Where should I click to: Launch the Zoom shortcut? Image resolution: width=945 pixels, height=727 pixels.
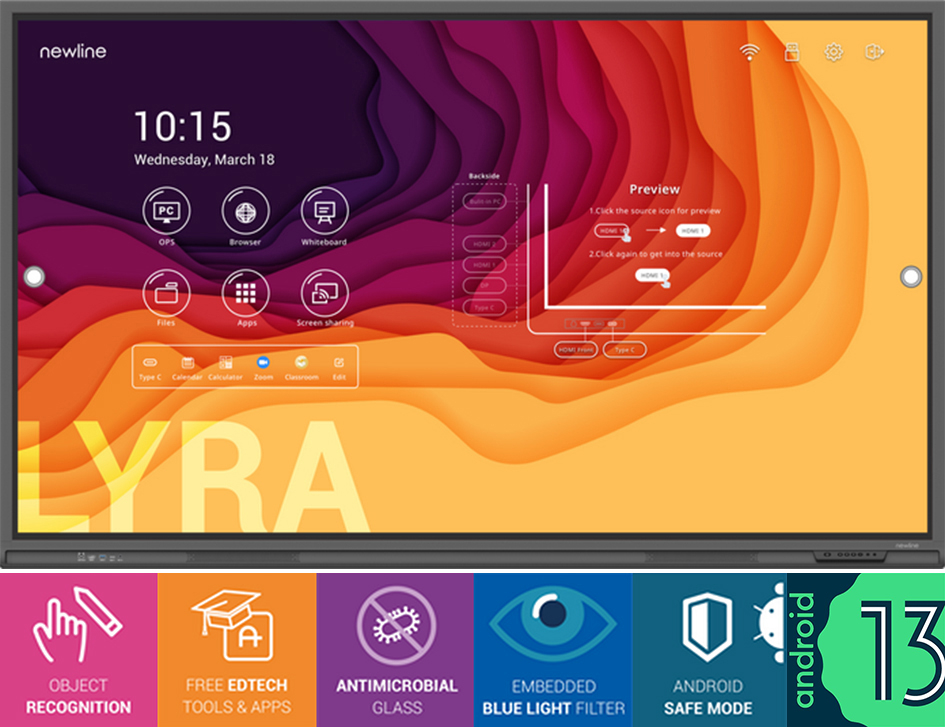pyautogui.click(x=263, y=368)
